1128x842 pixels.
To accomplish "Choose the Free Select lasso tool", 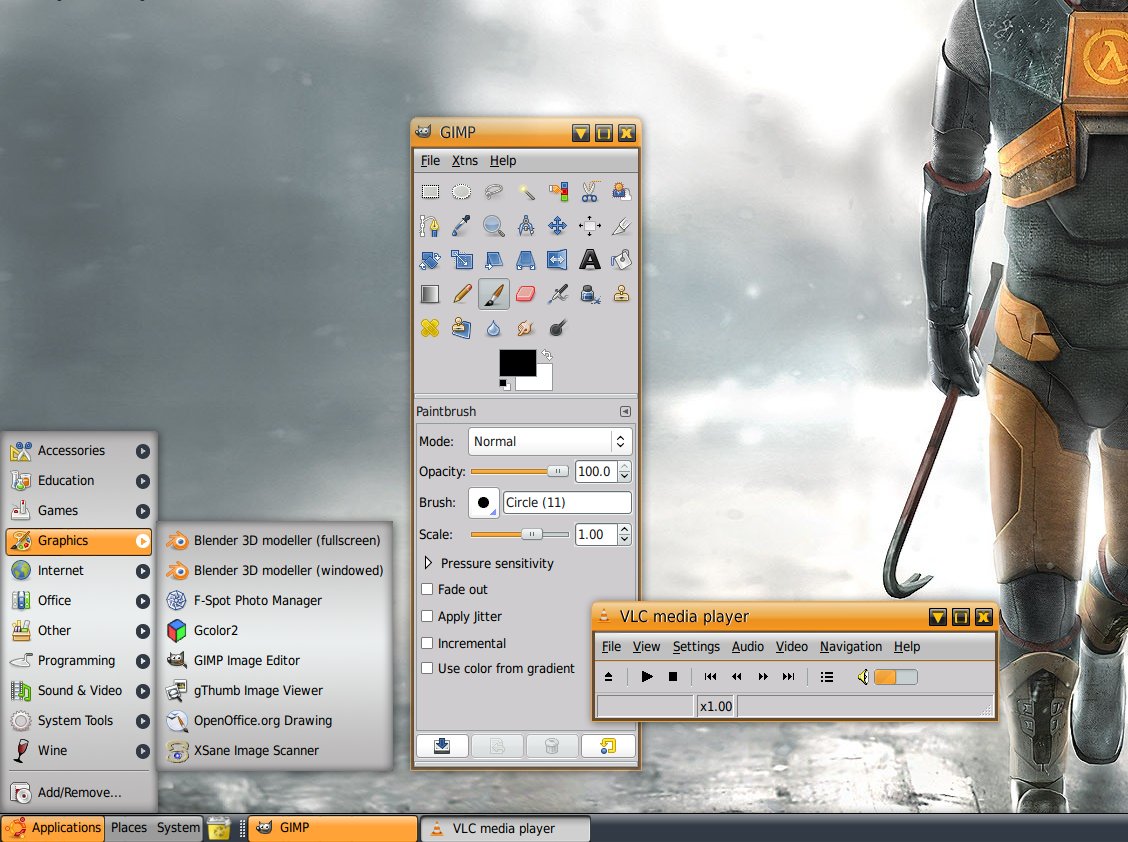I will 494,191.
